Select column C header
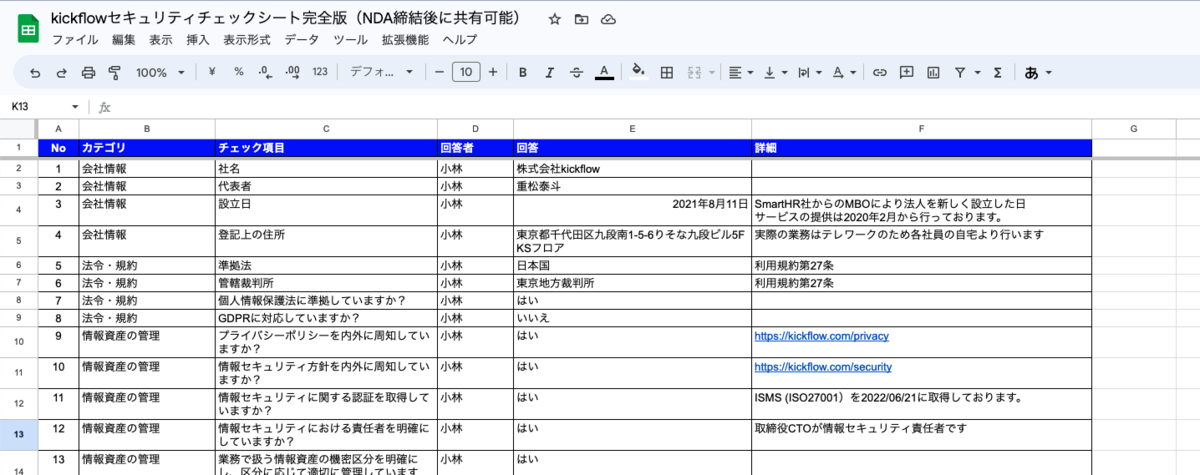Viewport: 1200px width, 475px height. pyautogui.click(x=326, y=128)
